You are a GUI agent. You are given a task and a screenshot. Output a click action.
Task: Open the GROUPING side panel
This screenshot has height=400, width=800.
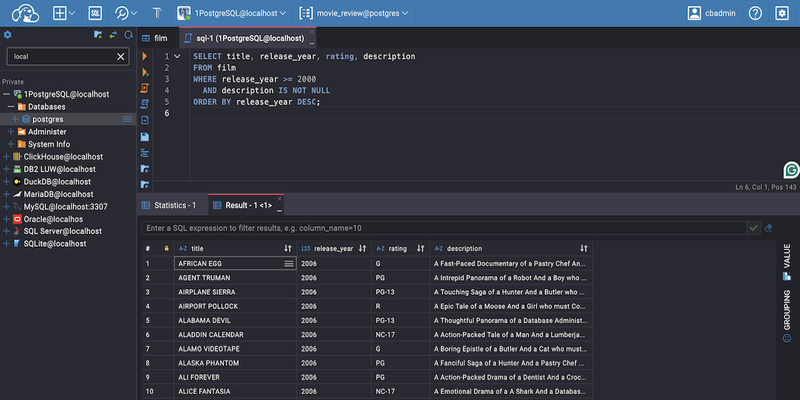tap(786, 316)
